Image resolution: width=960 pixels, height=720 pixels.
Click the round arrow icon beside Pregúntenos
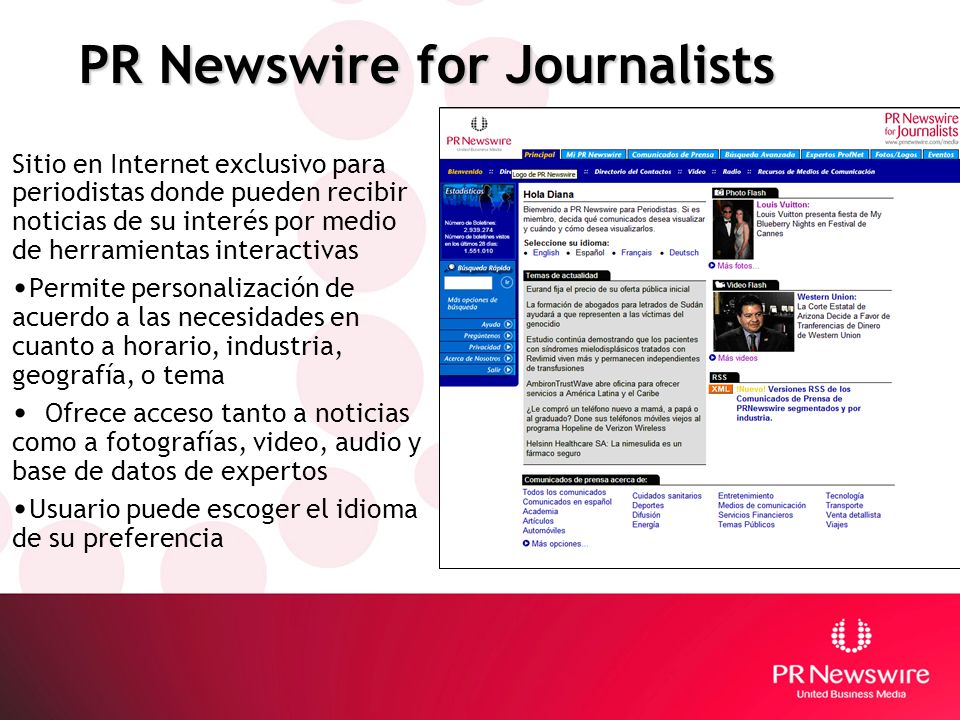pyautogui.click(x=508, y=336)
